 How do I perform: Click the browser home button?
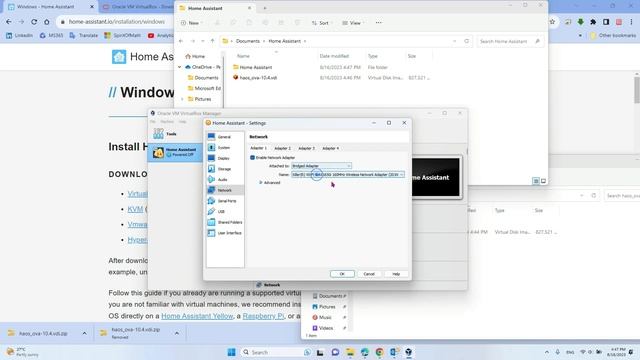coord(47,22)
